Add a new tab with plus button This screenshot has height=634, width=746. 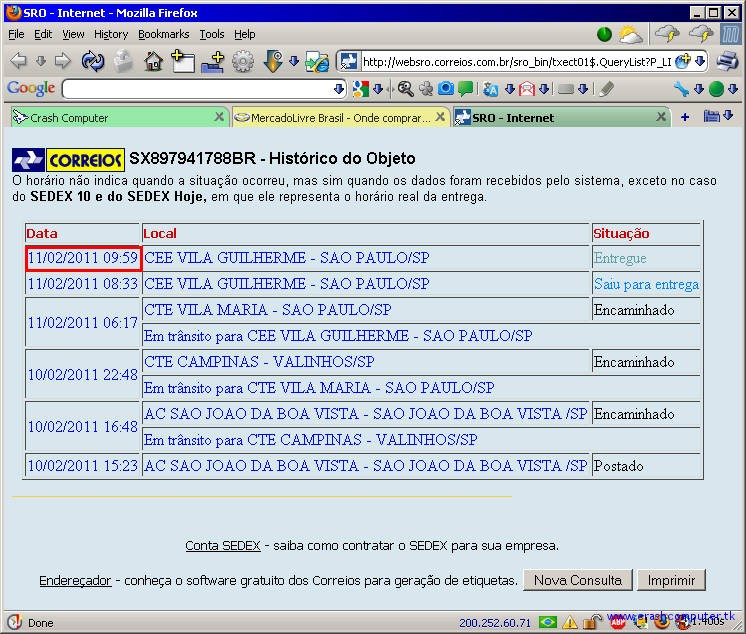coord(685,117)
